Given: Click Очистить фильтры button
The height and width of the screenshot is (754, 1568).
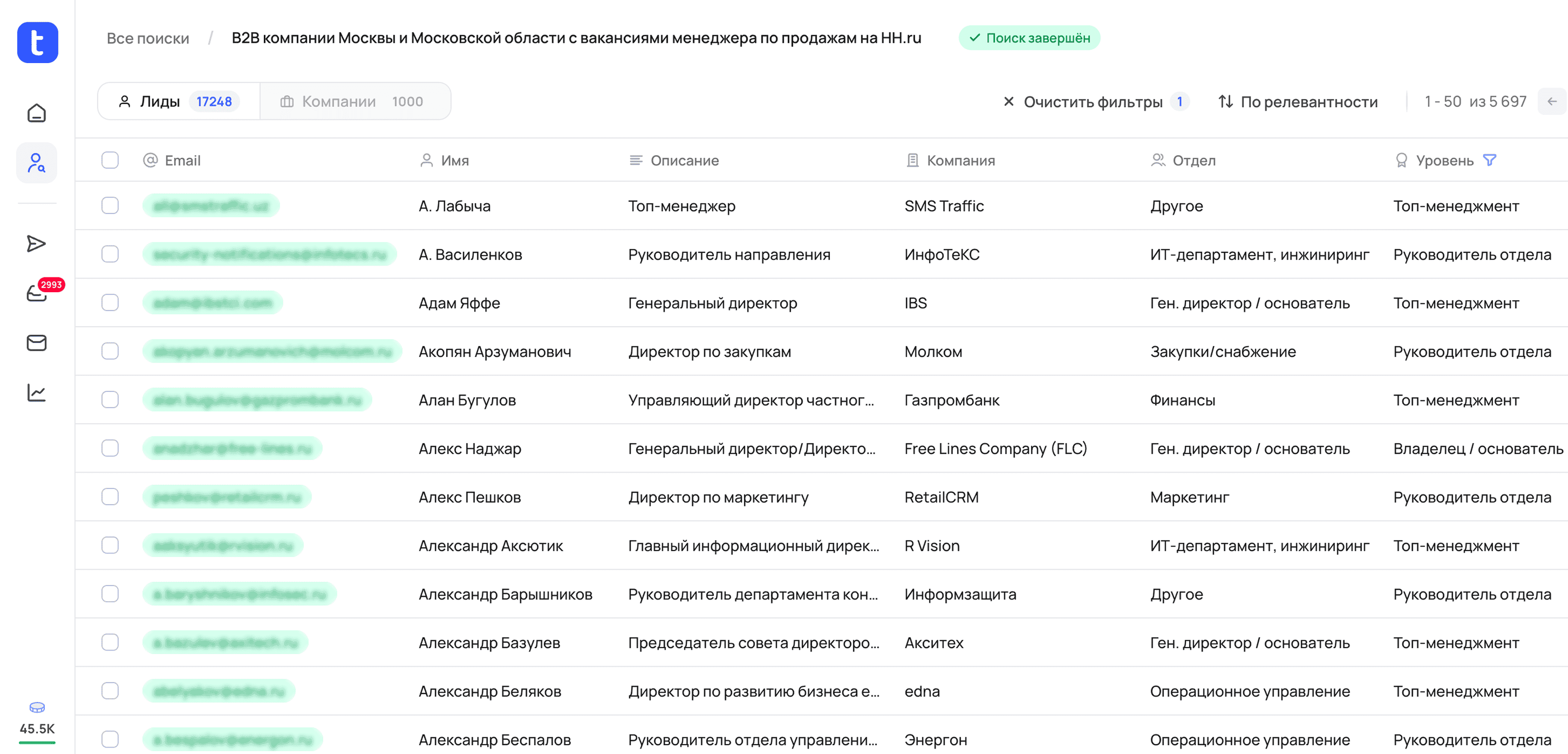Looking at the screenshot, I should click(x=1096, y=101).
